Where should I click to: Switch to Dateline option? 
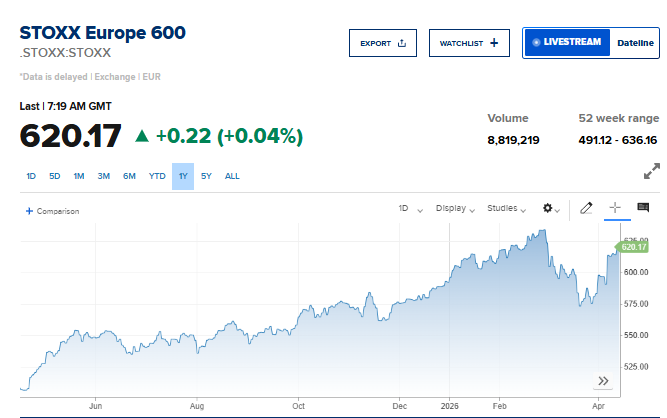click(635, 42)
